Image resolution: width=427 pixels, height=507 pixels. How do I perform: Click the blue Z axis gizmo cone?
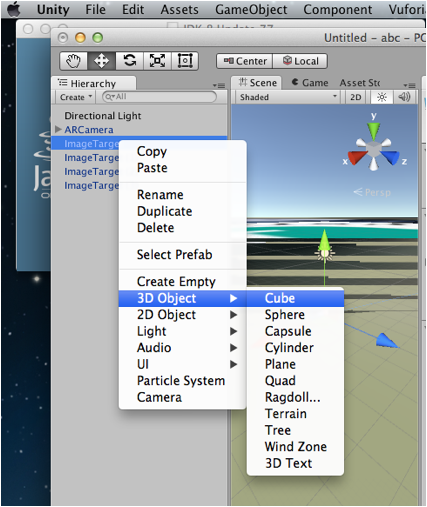[390, 157]
